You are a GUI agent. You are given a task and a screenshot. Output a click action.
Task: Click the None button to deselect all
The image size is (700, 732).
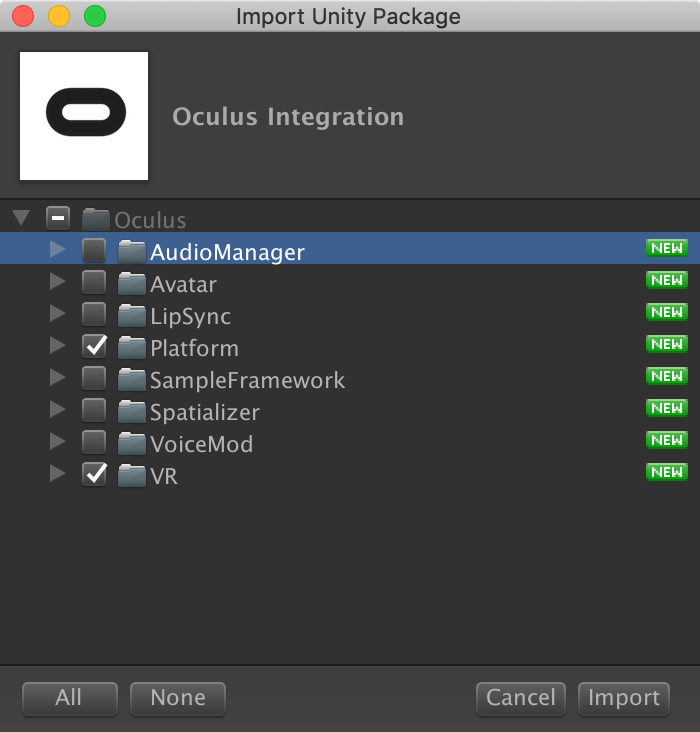point(178,698)
